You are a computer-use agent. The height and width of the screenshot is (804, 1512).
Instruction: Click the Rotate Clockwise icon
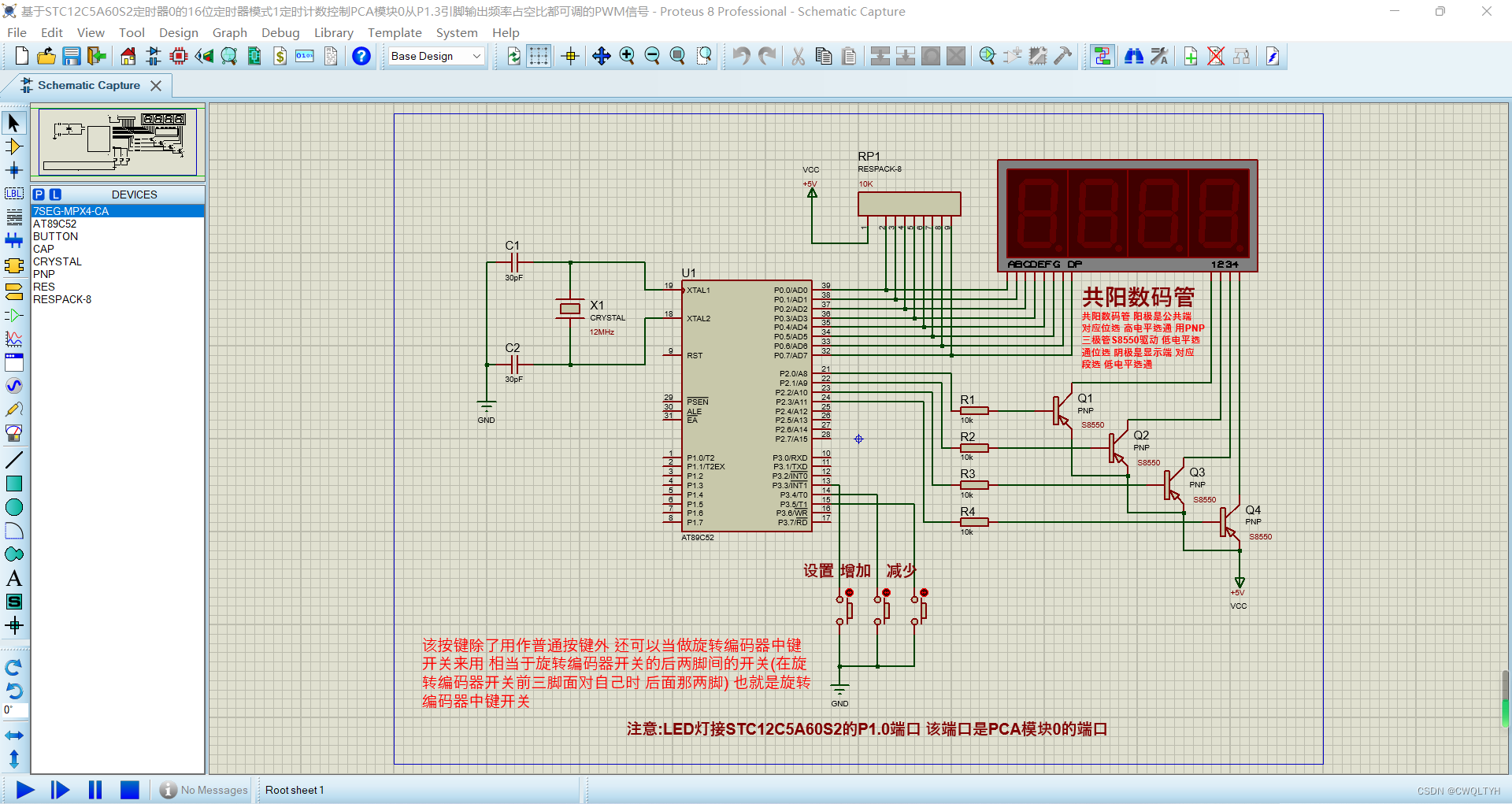[14, 667]
